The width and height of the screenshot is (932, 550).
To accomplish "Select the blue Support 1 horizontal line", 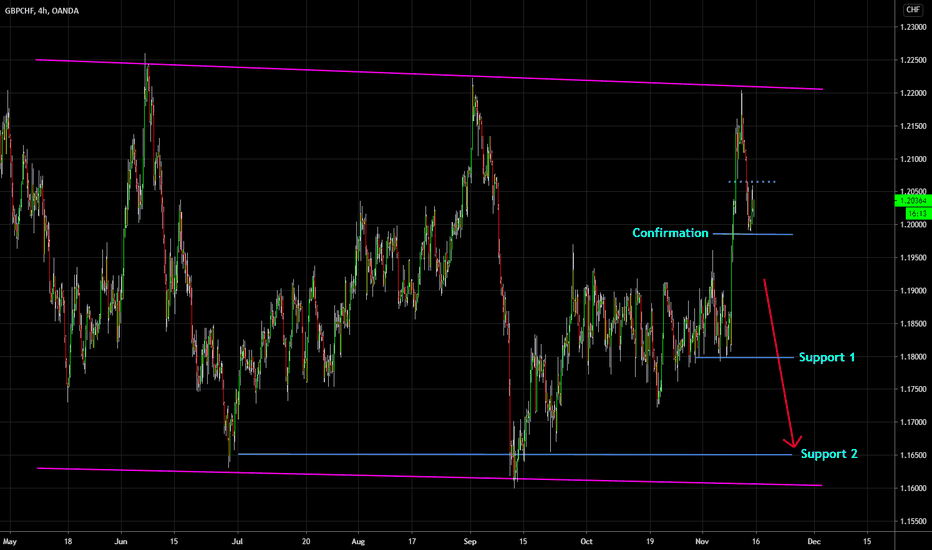I will coord(744,357).
